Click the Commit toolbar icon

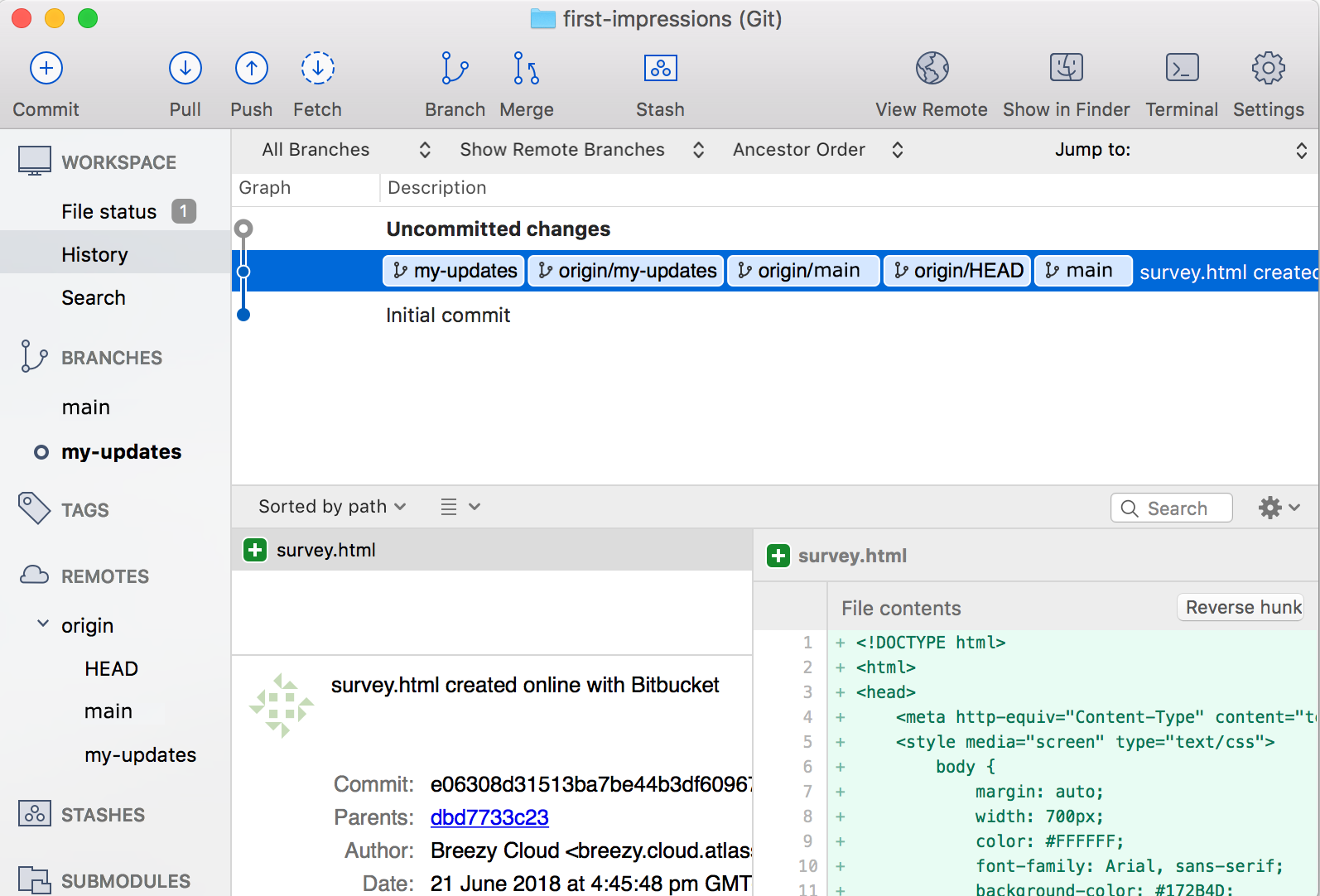pos(46,69)
